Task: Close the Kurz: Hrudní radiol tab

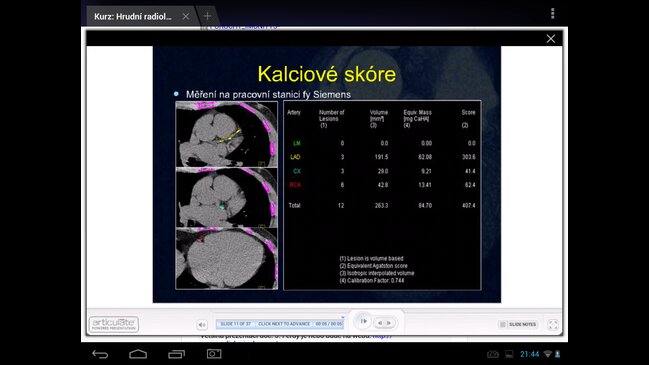Action: point(186,16)
